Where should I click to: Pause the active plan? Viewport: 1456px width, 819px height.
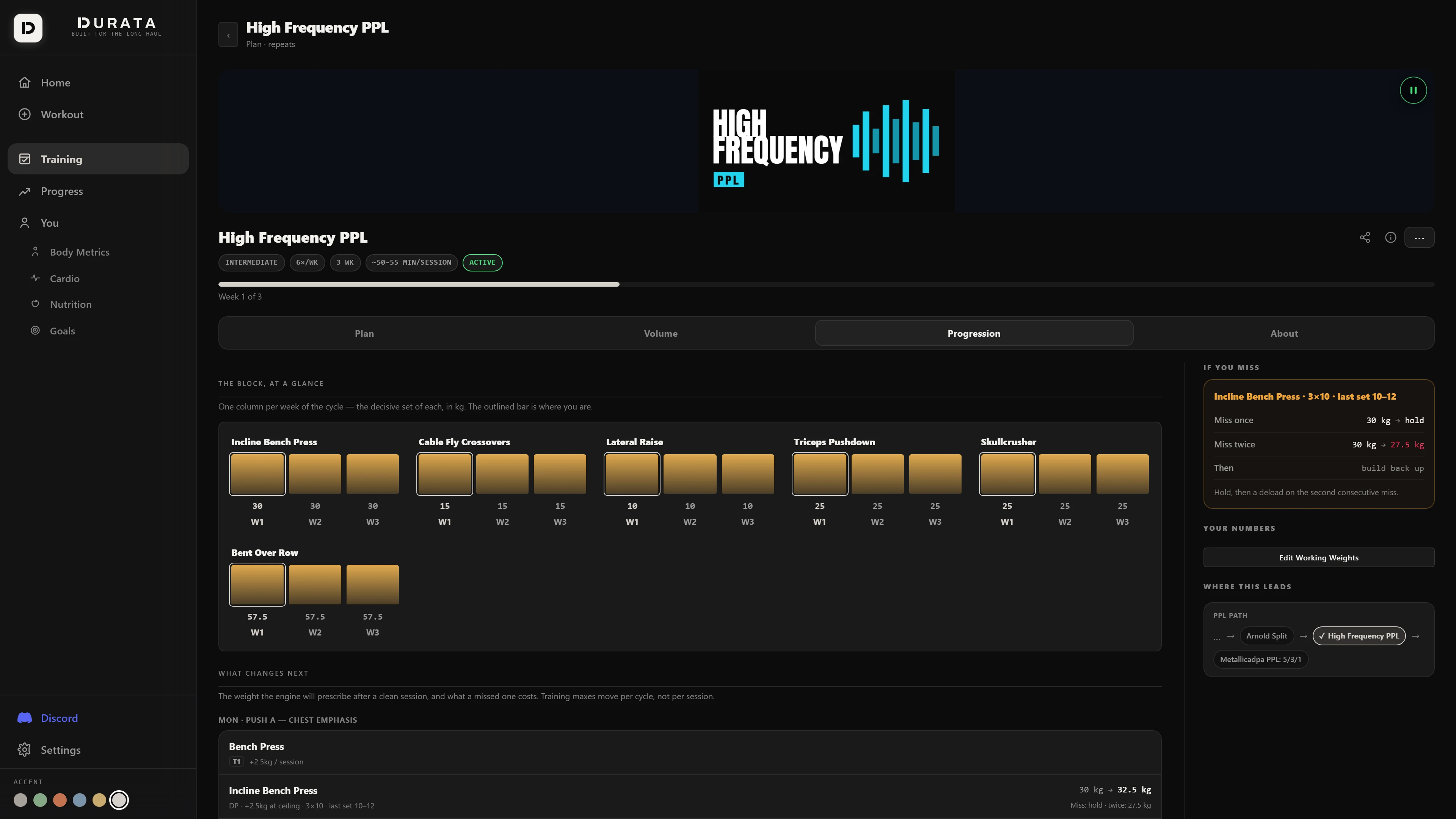[1413, 91]
